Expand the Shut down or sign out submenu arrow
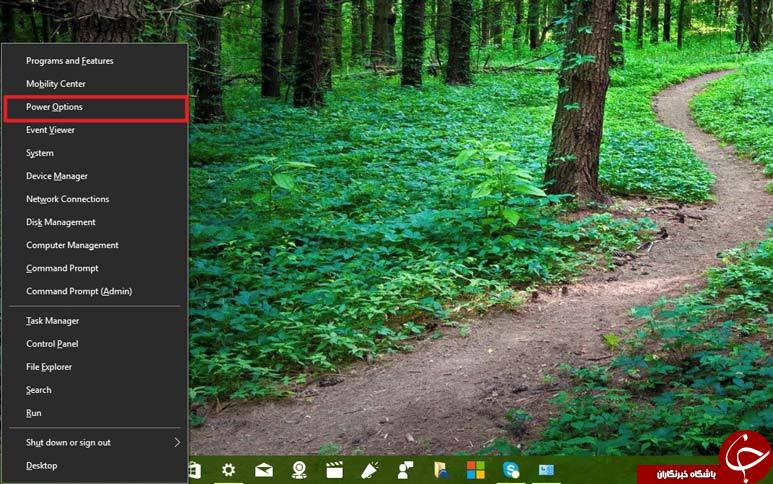Screen dimensions: 773x484 [177, 443]
